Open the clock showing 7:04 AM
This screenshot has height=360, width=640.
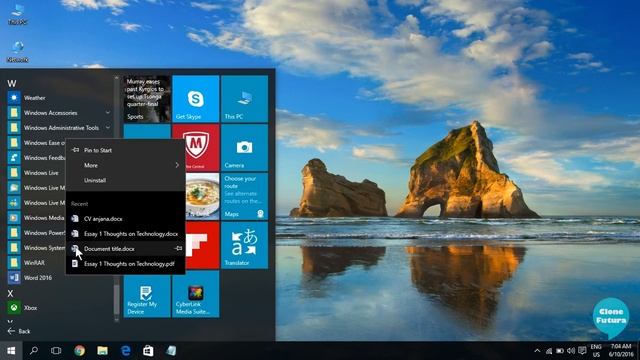(x=621, y=351)
